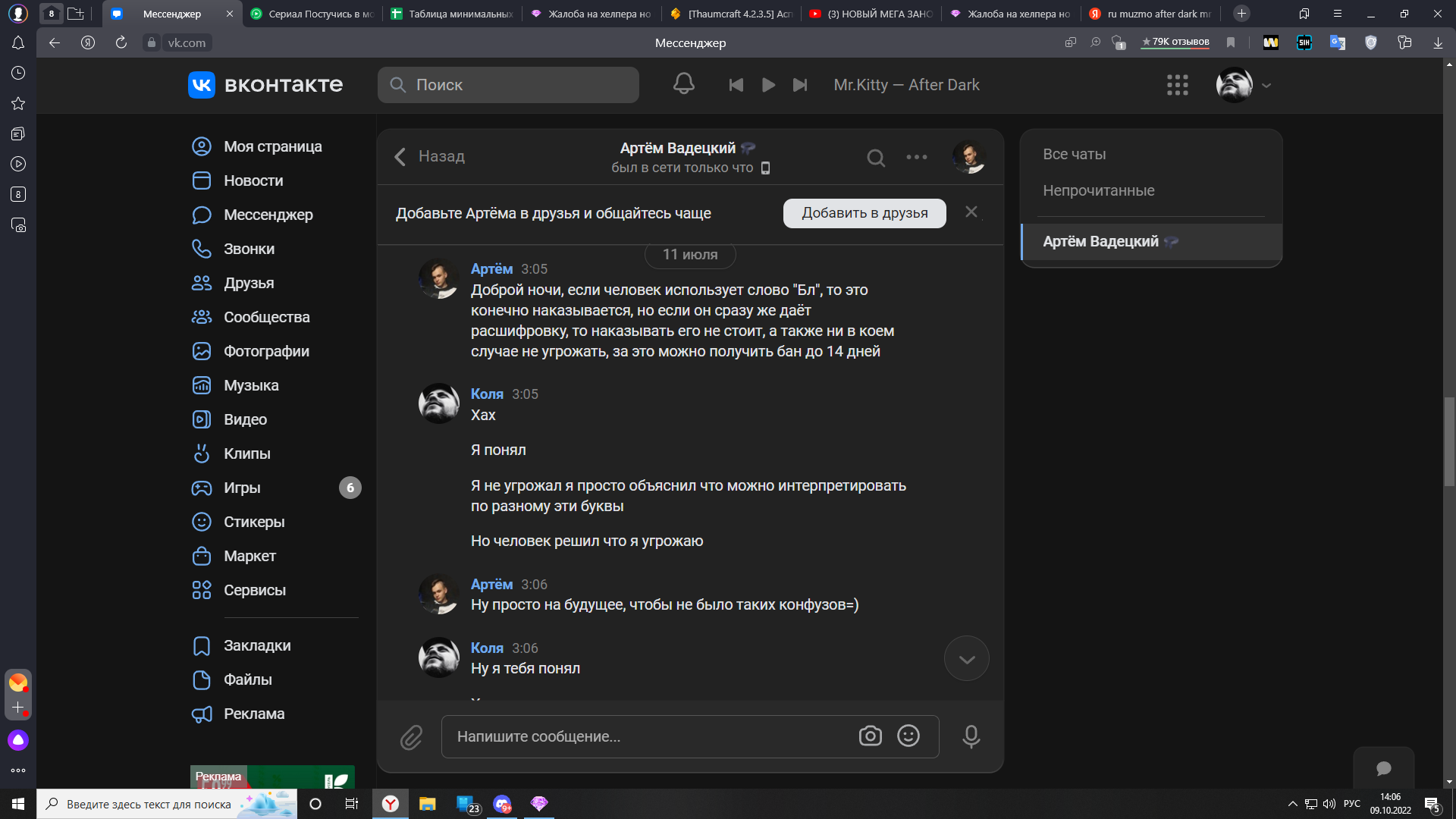Search within chat using magnifier icon

tap(876, 158)
